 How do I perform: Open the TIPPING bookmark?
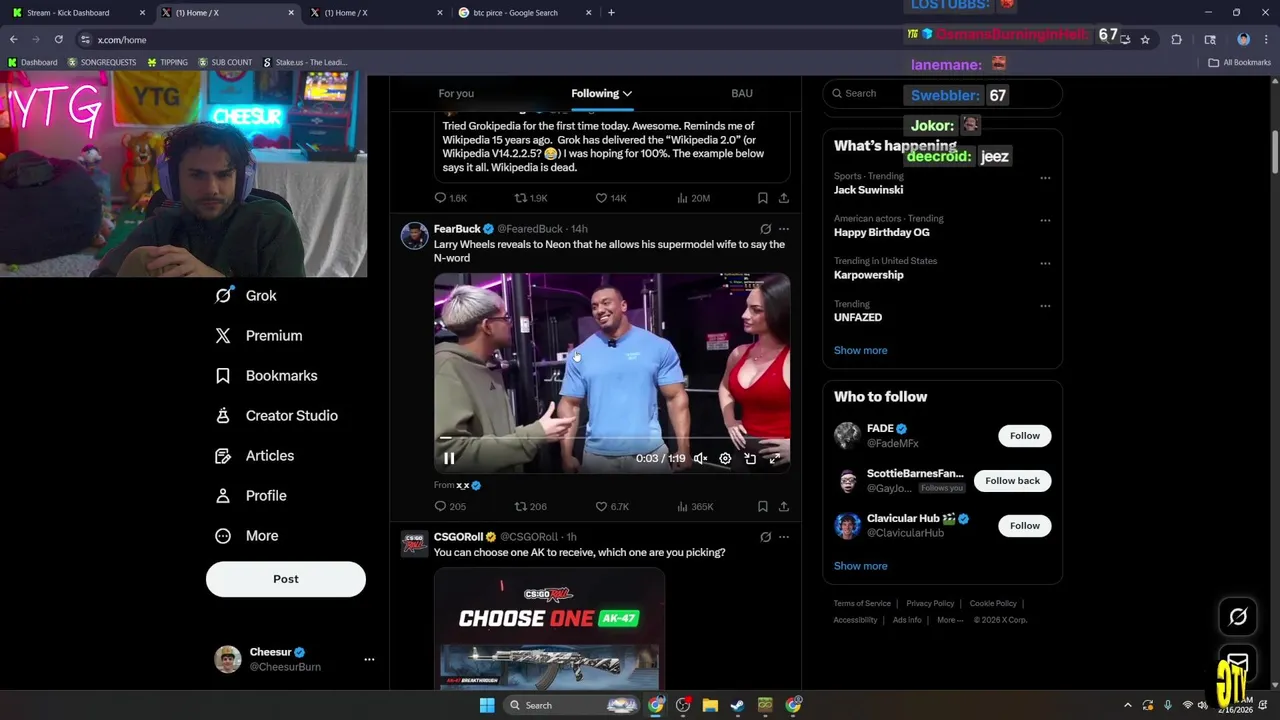[167, 62]
